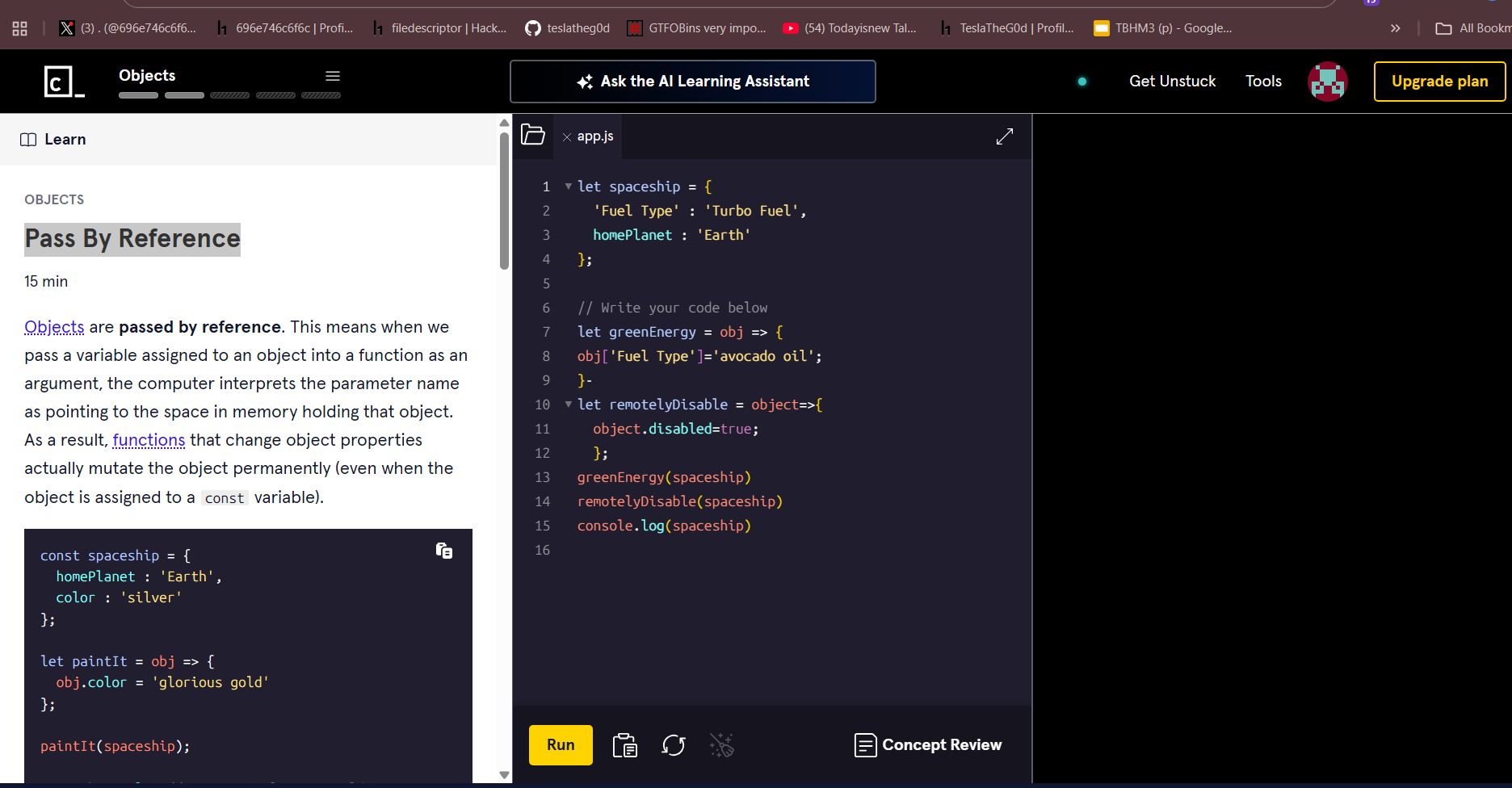Expand the code editor to fullscreen

(x=1004, y=136)
